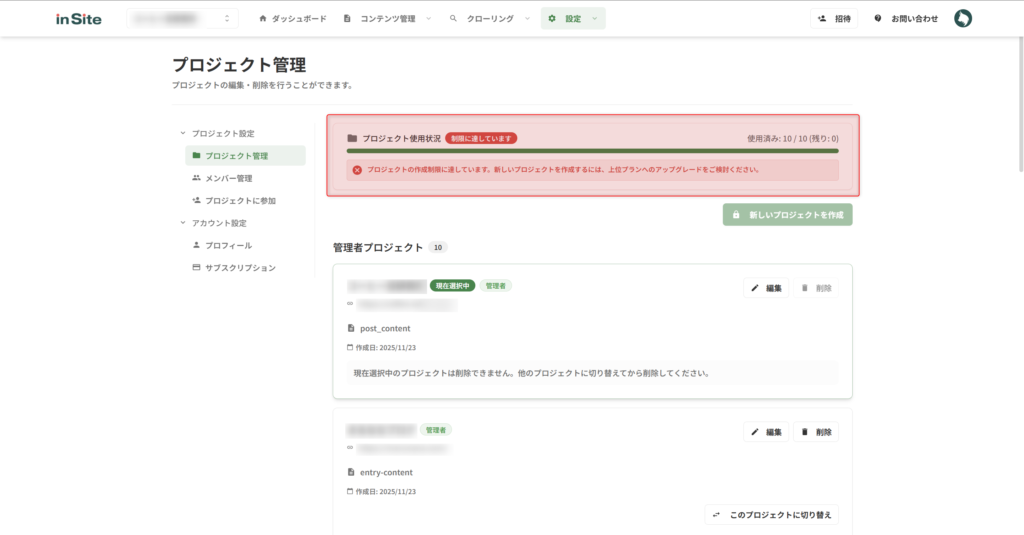Click the page's vertical scrollbar
Screen dimensions: 1024x535
[x=1019, y=100]
